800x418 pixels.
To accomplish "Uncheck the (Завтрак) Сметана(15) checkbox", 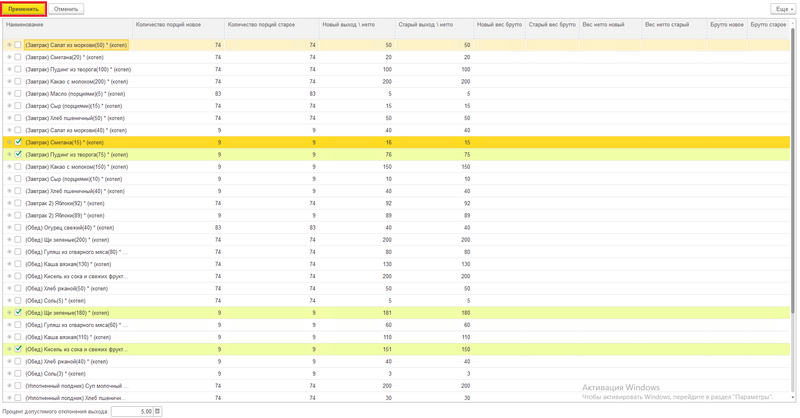I will point(18,142).
